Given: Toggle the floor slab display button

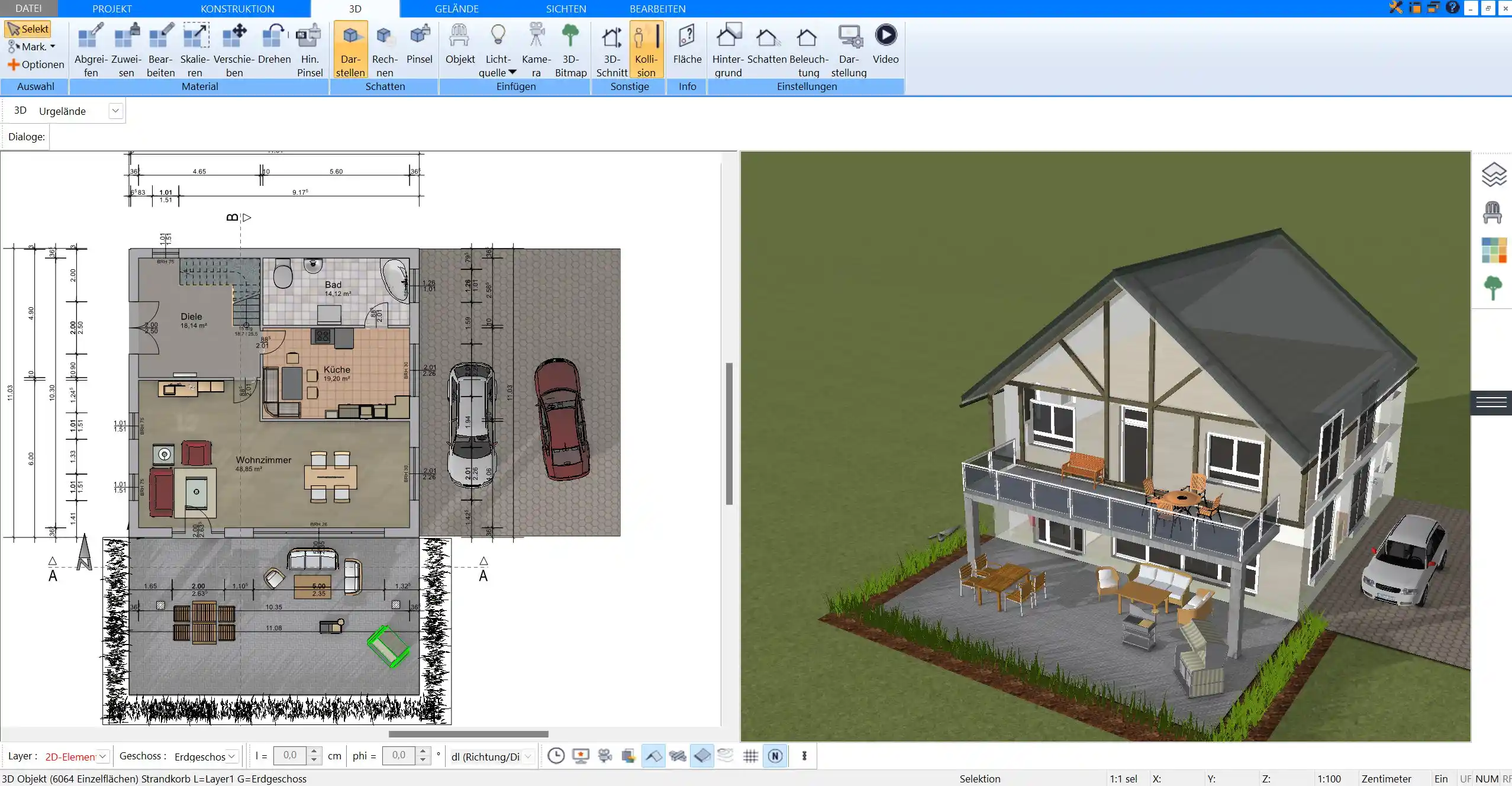Looking at the screenshot, I should 702,756.
